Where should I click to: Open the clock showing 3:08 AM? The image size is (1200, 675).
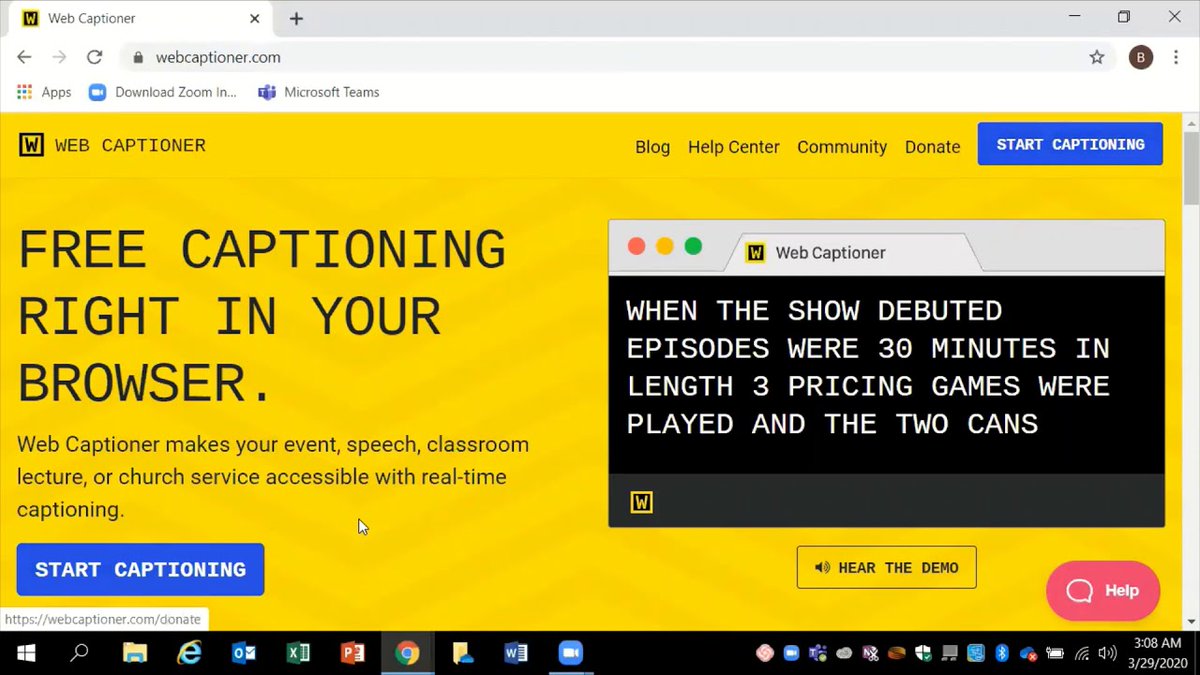point(1159,653)
